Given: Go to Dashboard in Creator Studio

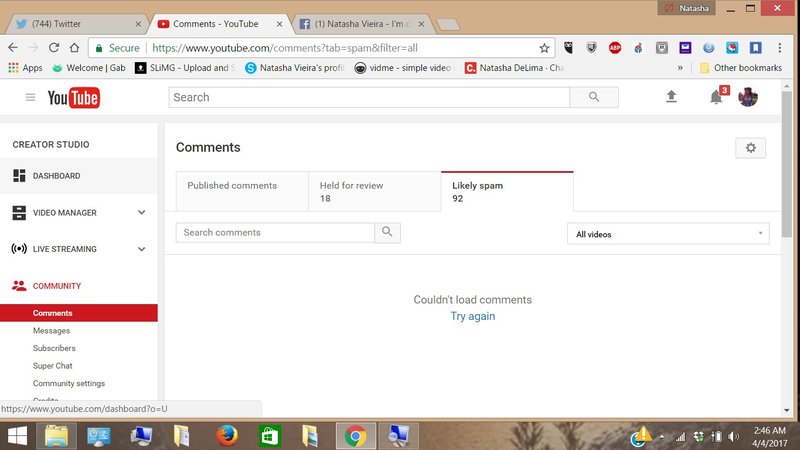Looking at the screenshot, I should (56, 176).
